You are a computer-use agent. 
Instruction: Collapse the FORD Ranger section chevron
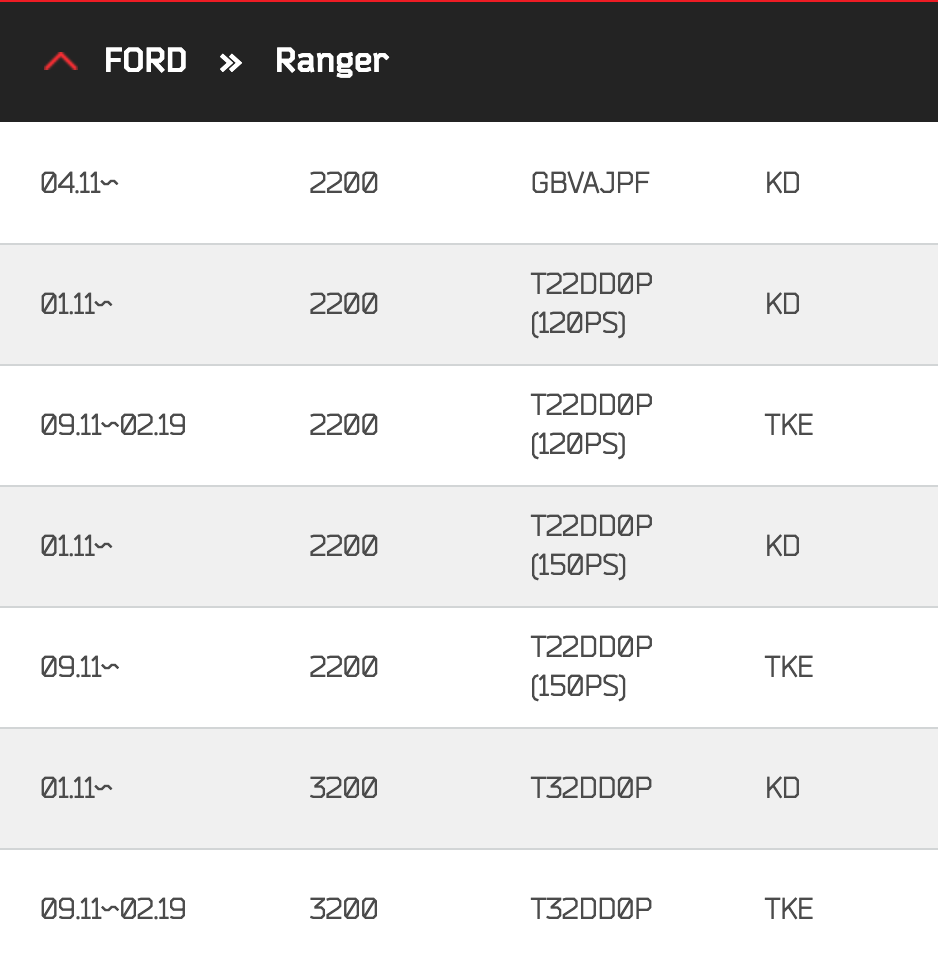[x=60, y=62]
